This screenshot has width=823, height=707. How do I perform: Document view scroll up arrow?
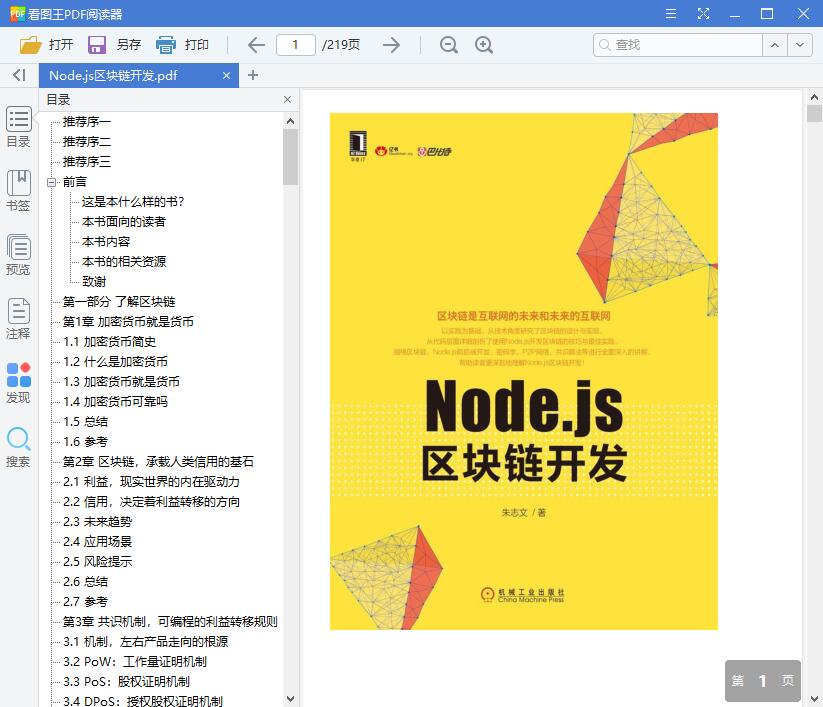point(814,97)
